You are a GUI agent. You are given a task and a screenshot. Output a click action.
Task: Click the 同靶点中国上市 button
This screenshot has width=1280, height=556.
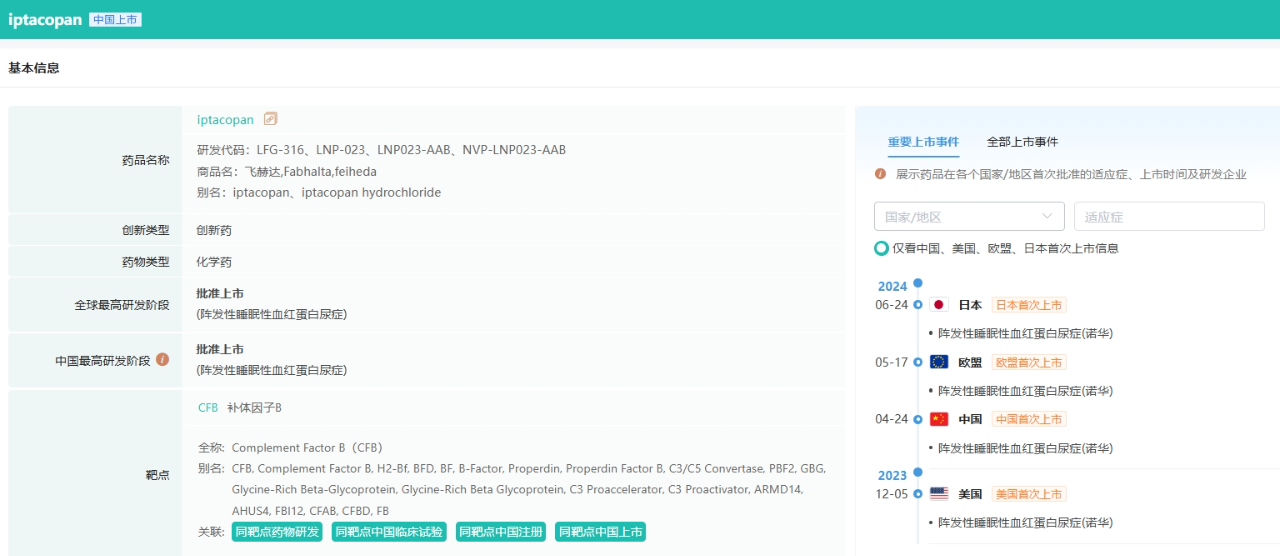601,532
